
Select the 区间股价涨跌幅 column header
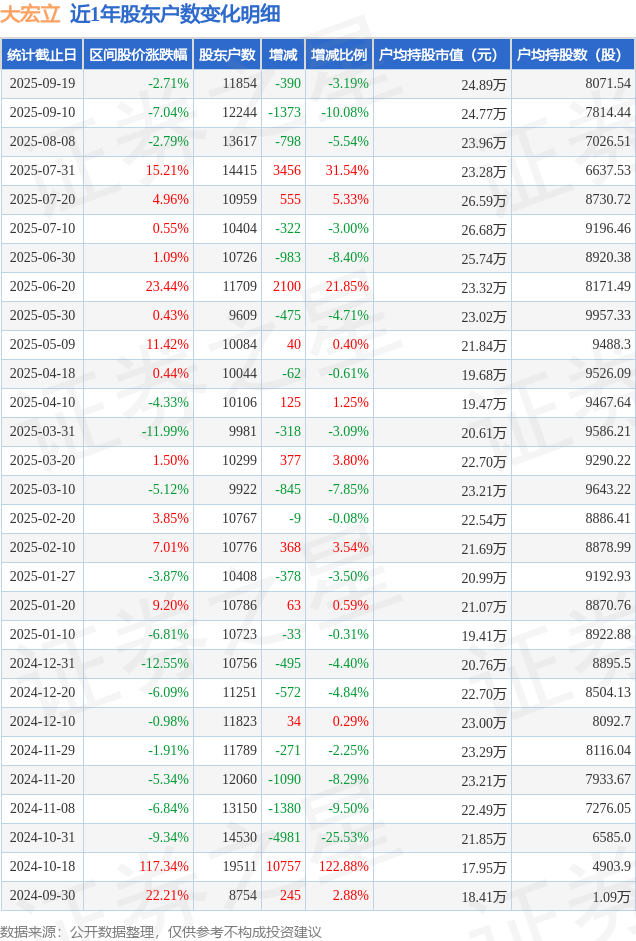coord(137,55)
